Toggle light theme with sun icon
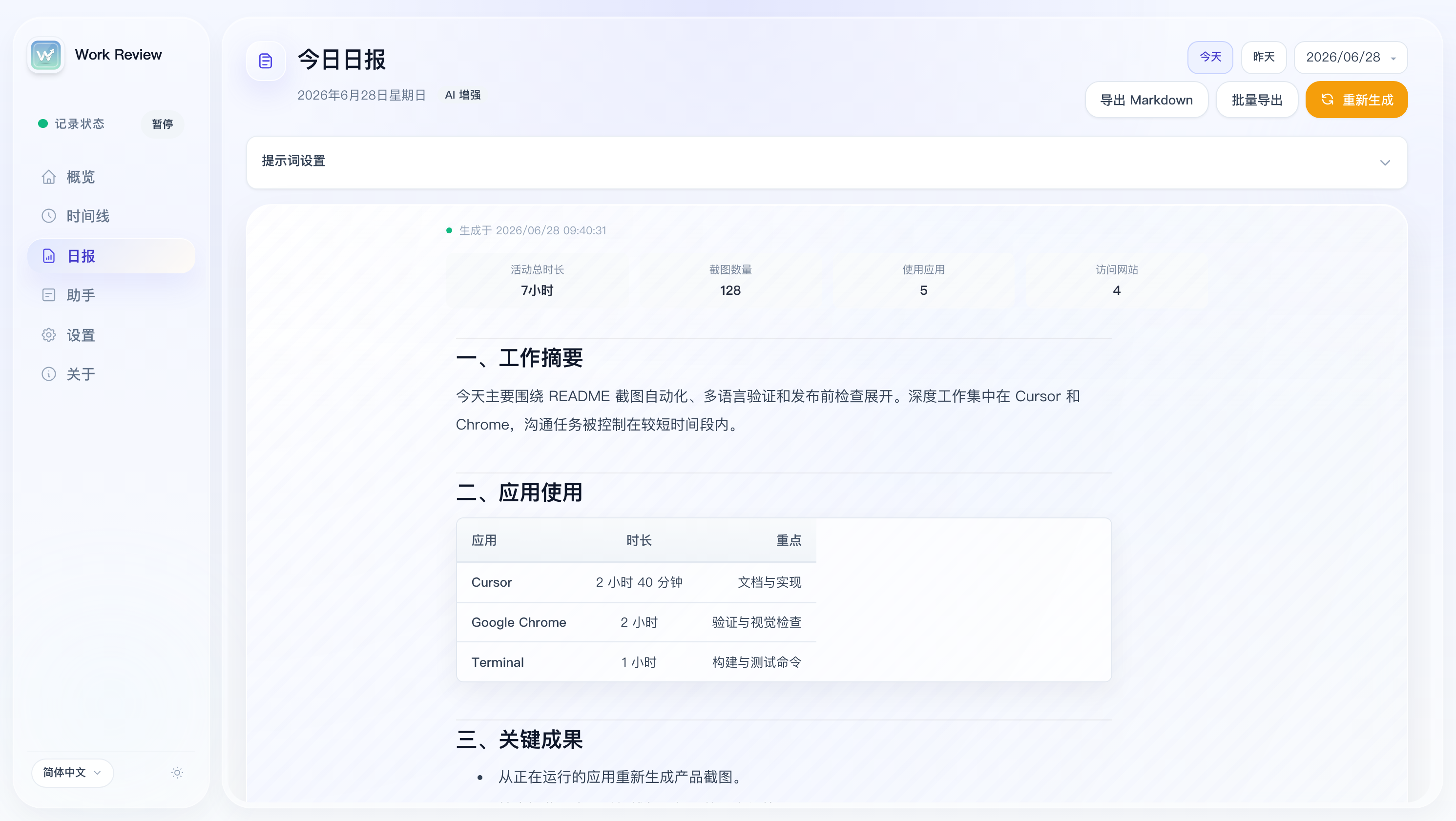The image size is (1456, 821). pos(177,772)
